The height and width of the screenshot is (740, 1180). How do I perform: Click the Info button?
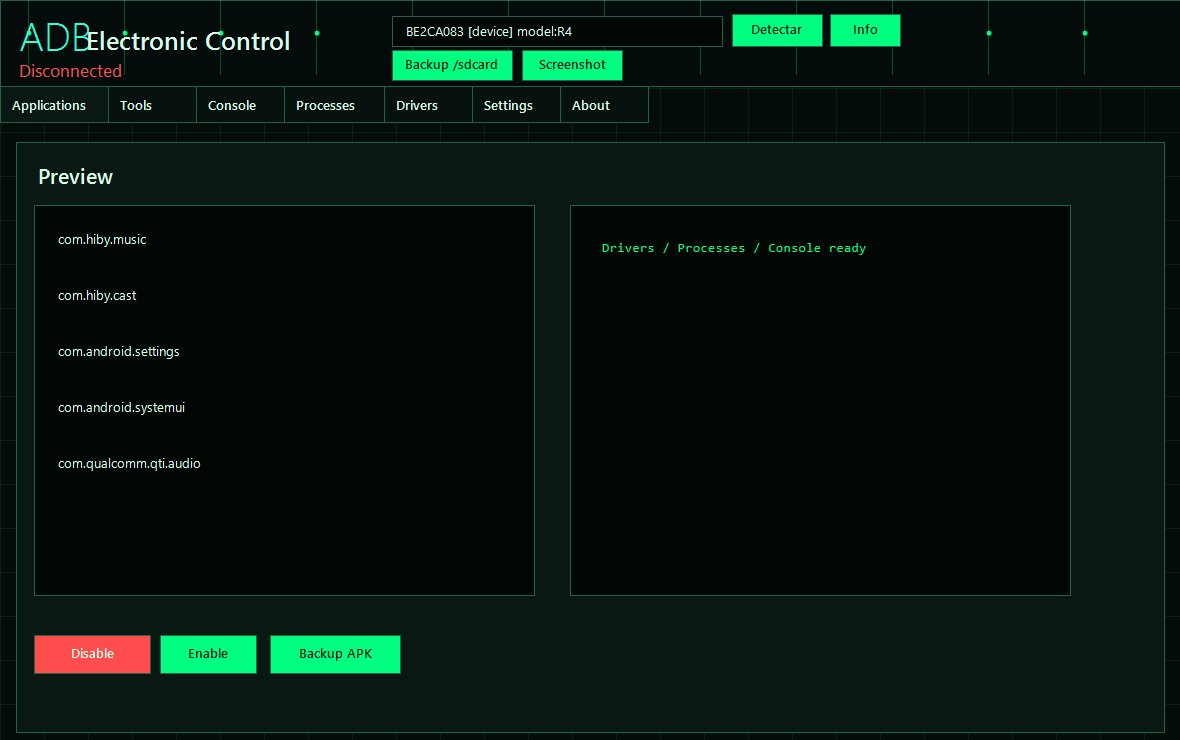click(865, 30)
